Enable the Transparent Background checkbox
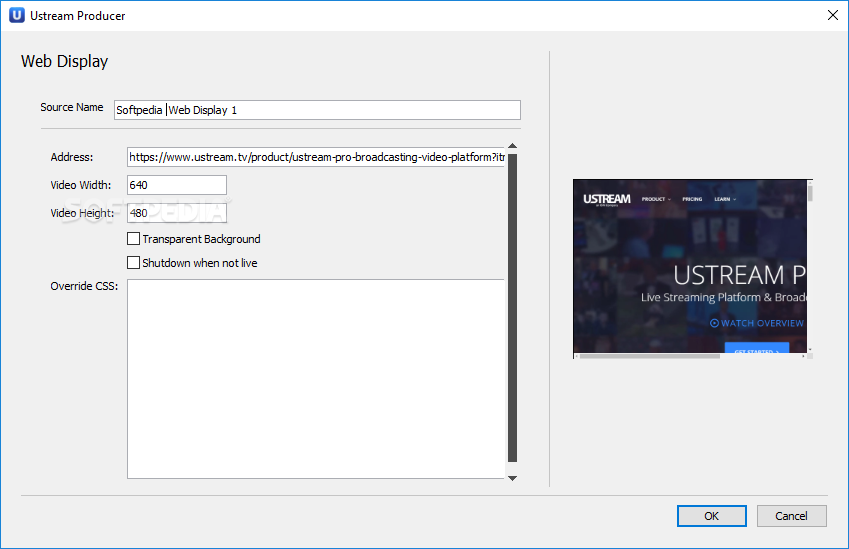This screenshot has width=849, height=549. click(x=133, y=239)
